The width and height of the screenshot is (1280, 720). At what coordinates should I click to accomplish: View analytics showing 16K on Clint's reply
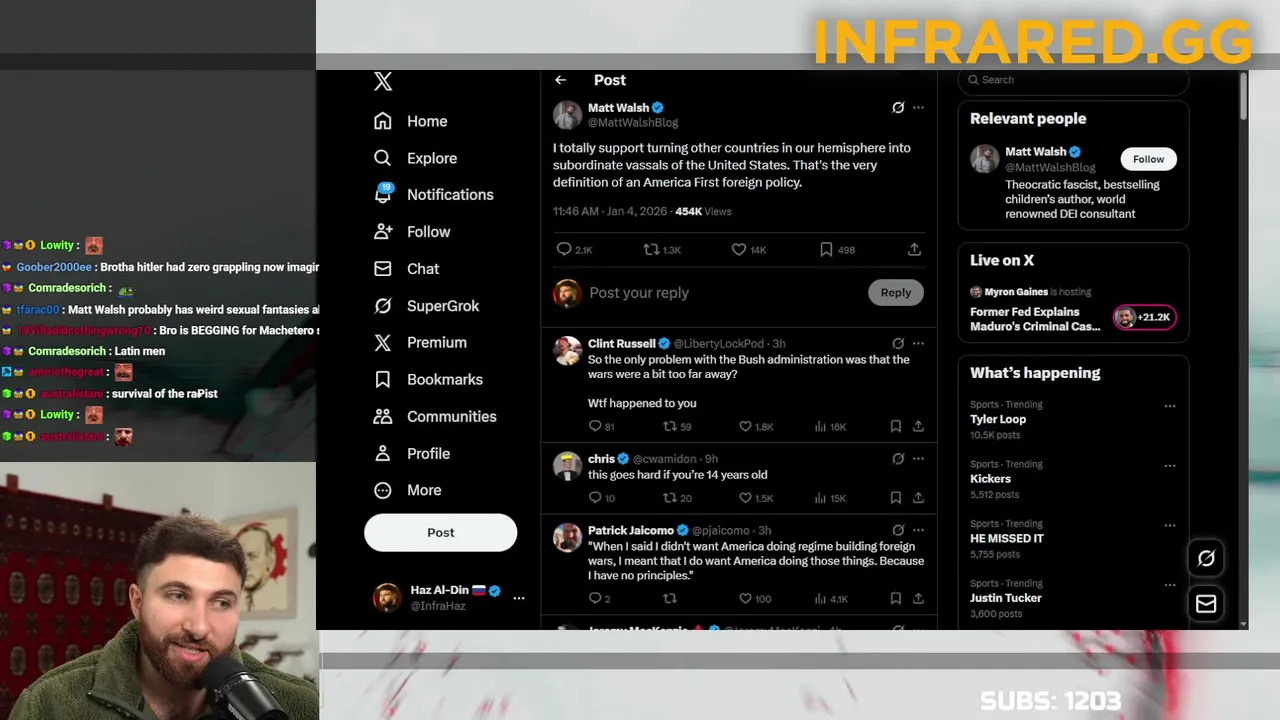click(x=830, y=427)
